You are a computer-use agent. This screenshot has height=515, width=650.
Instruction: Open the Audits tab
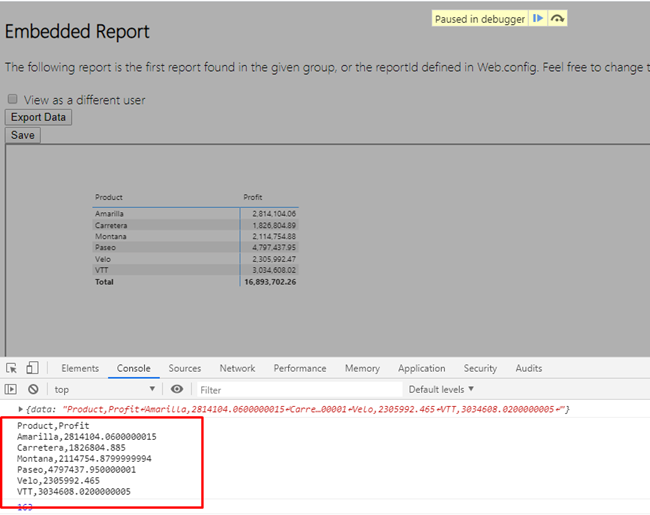click(x=529, y=368)
